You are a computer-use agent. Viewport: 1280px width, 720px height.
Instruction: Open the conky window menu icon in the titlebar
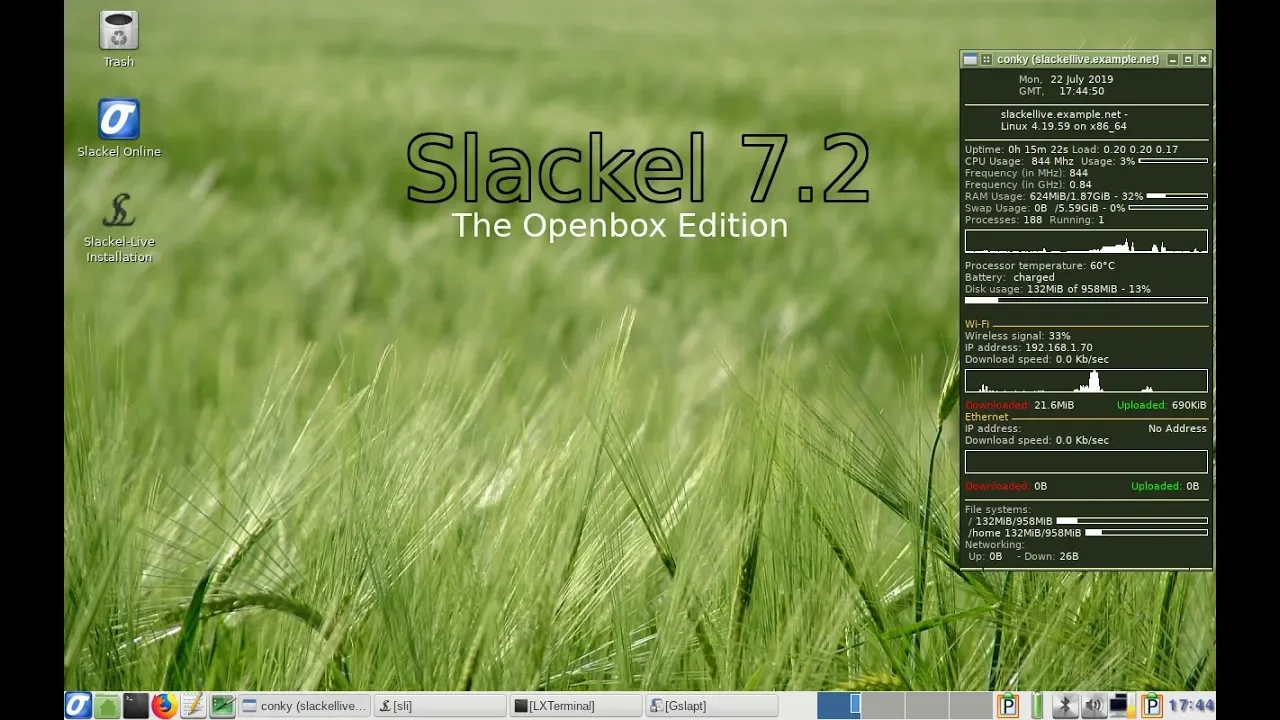click(x=970, y=60)
